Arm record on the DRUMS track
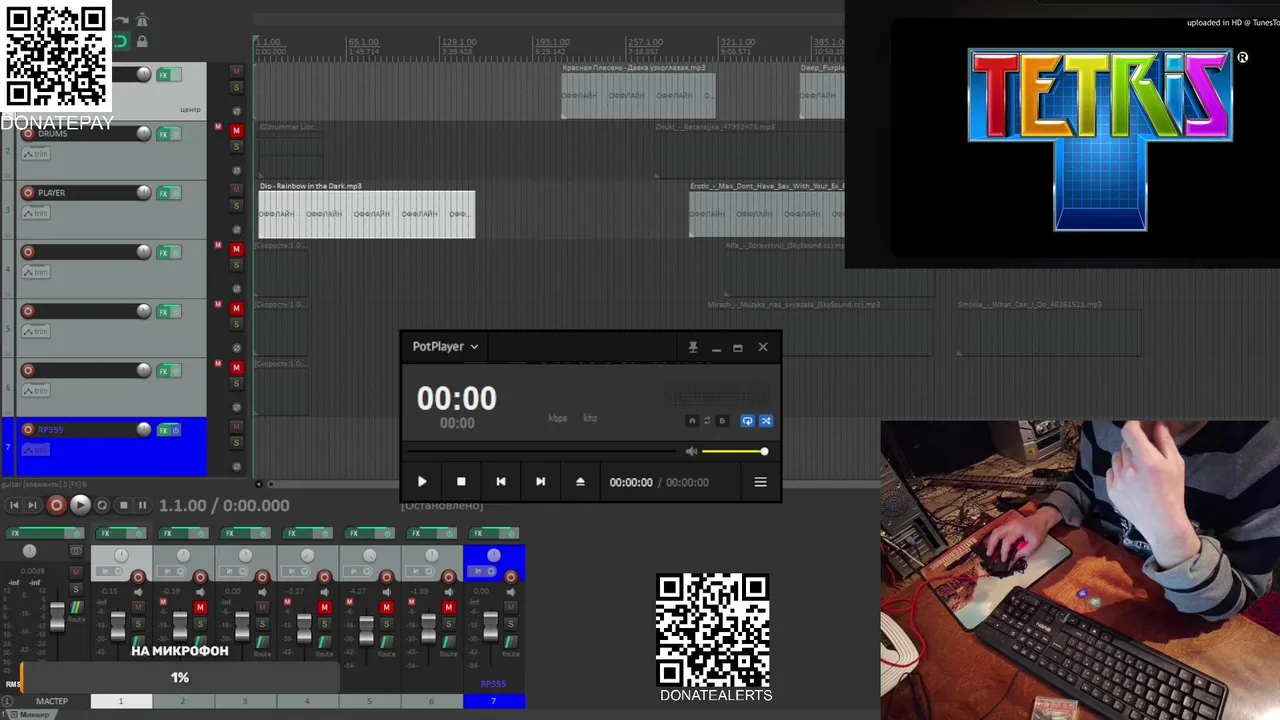Viewport: 1280px width, 720px height. click(28, 134)
